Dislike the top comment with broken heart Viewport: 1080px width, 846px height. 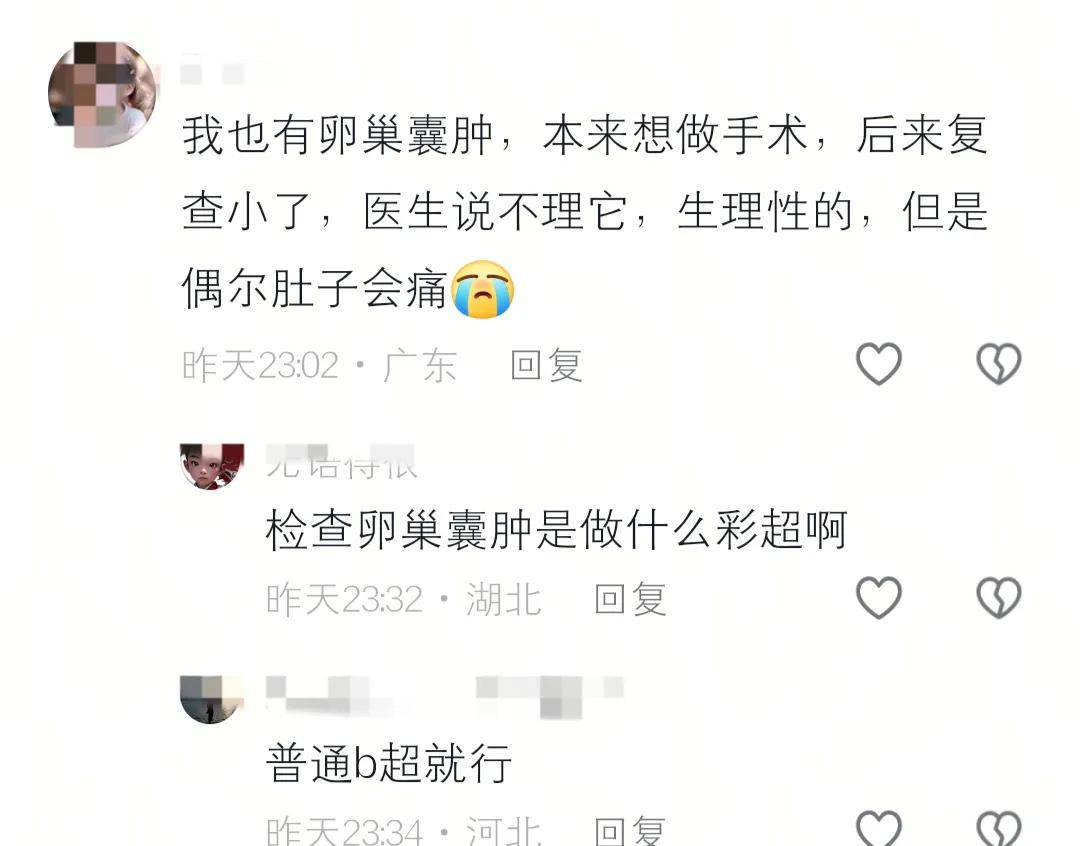pos(999,363)
